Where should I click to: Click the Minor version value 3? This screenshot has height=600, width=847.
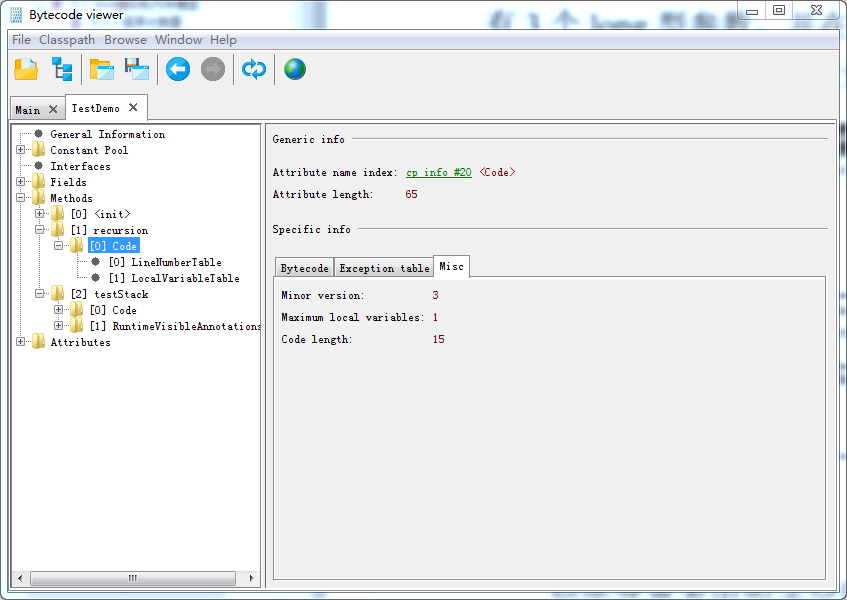tap(435, 295)
